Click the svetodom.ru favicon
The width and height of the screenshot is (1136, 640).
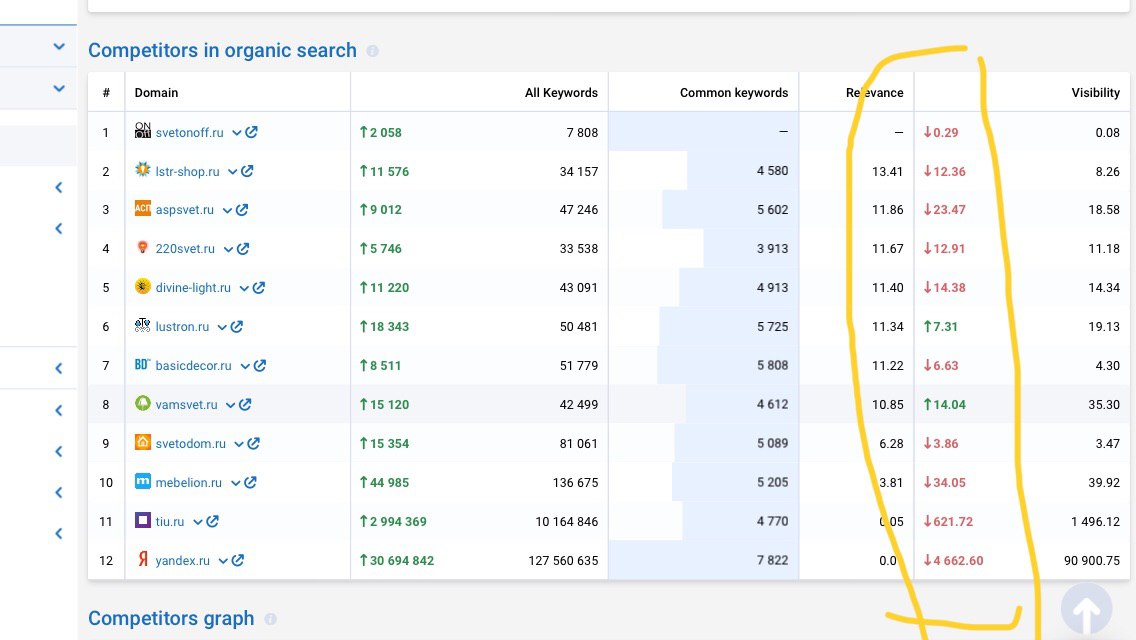(x=143, y=441)
